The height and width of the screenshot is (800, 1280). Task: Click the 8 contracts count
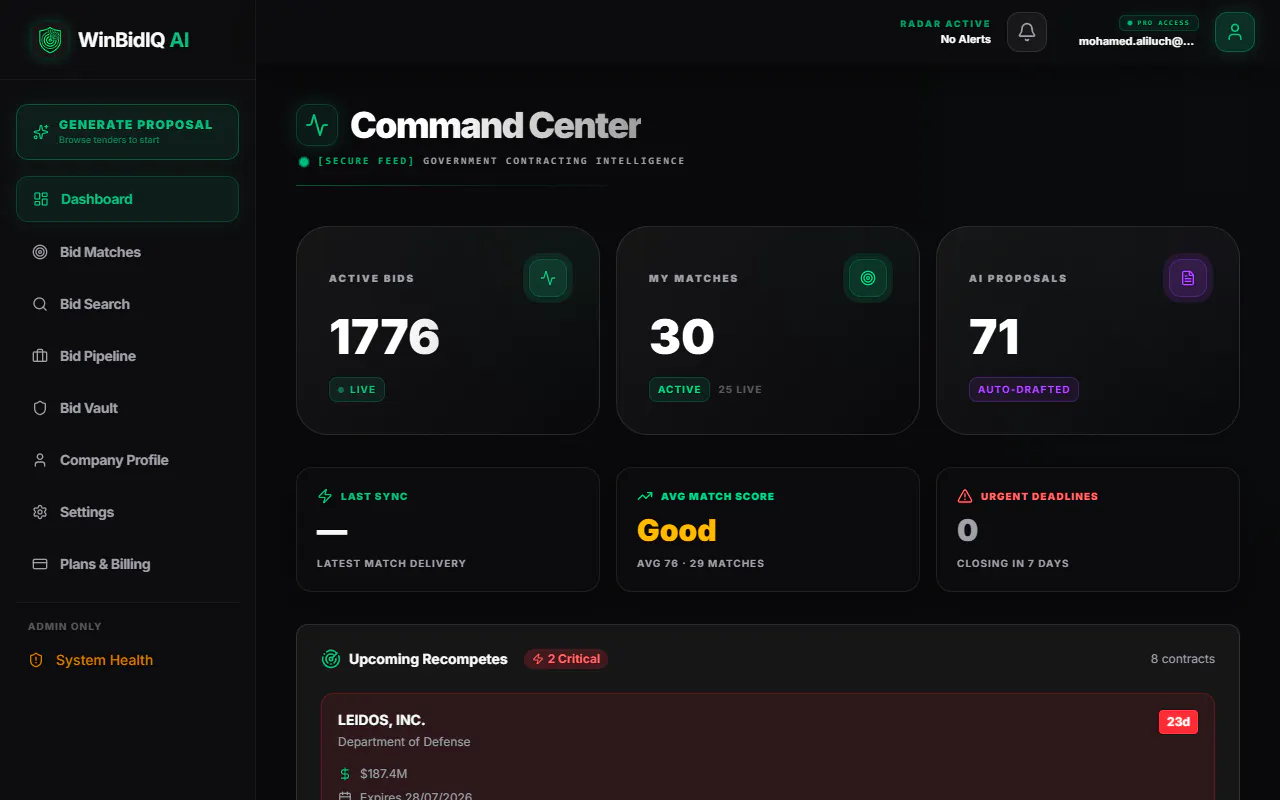click(1183, 659)
